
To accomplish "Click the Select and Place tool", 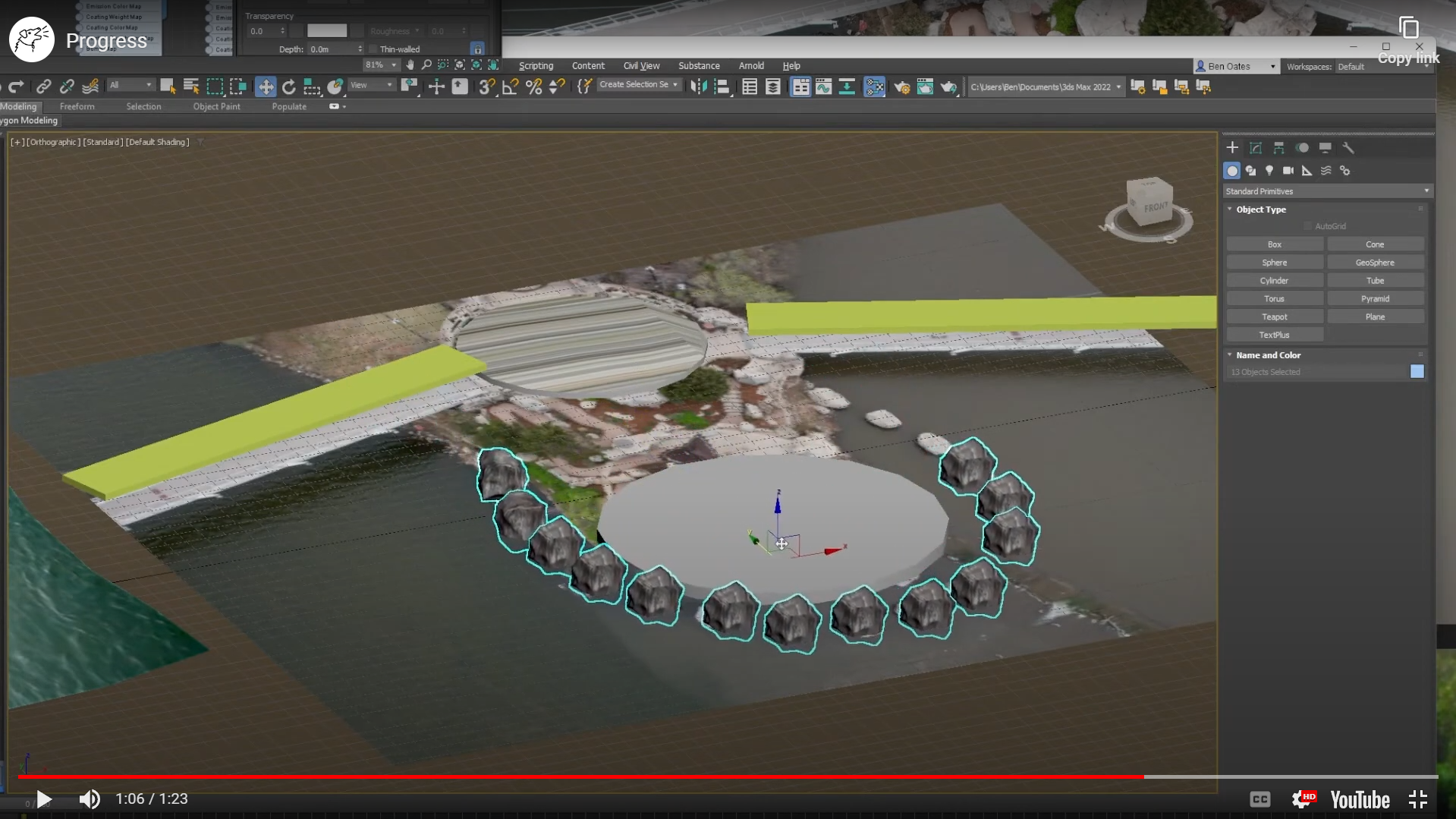I will (x=335, y=87).
